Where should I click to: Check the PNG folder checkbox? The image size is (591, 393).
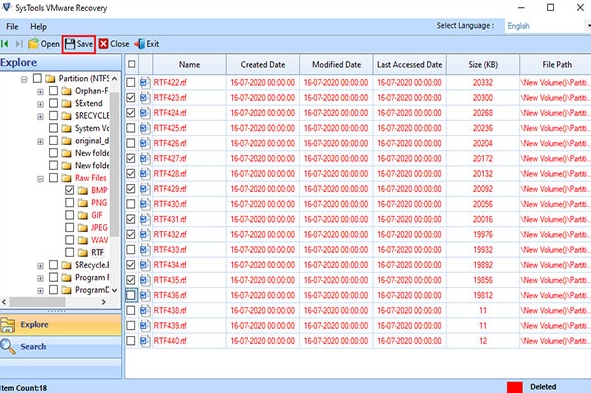[x=69, y=203]
